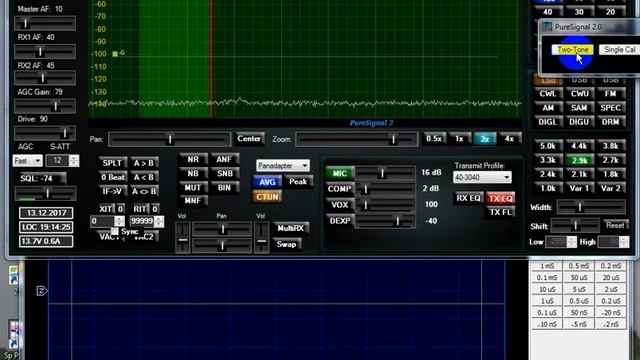Enable the SNB button

tap(224, 173)
